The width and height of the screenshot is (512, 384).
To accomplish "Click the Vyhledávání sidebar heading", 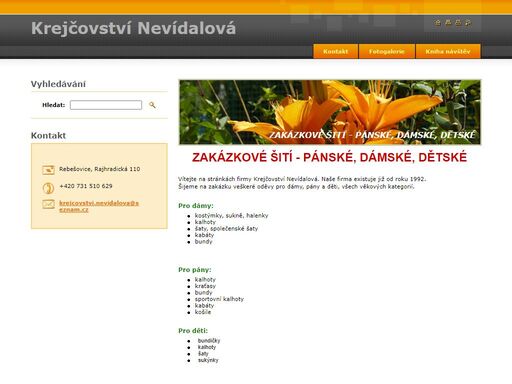I will pos(58,84).
